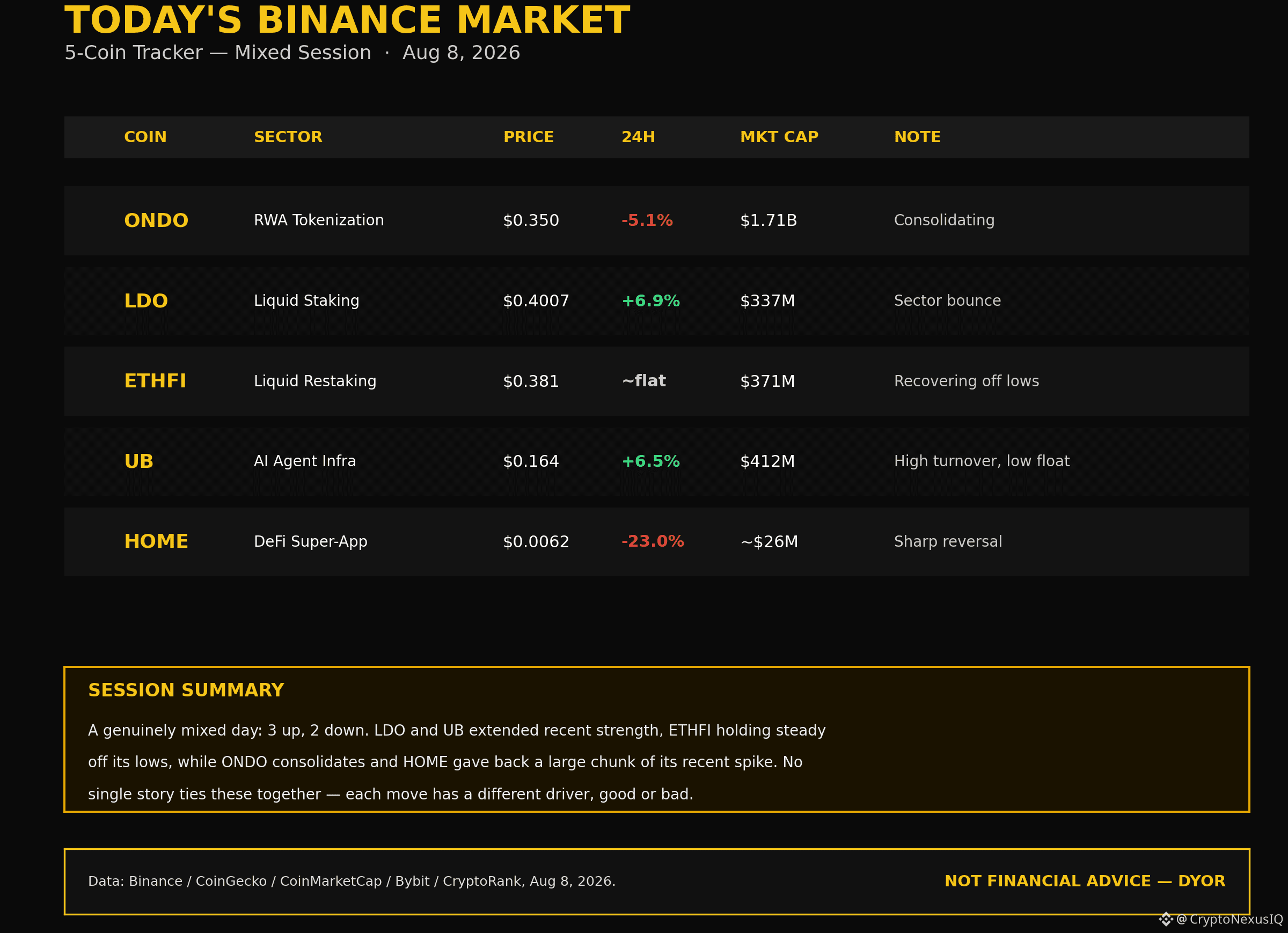The image size is (1288, 933).
Task: Select the ONDO coin name in the table
Action: (x=156, y=221)
